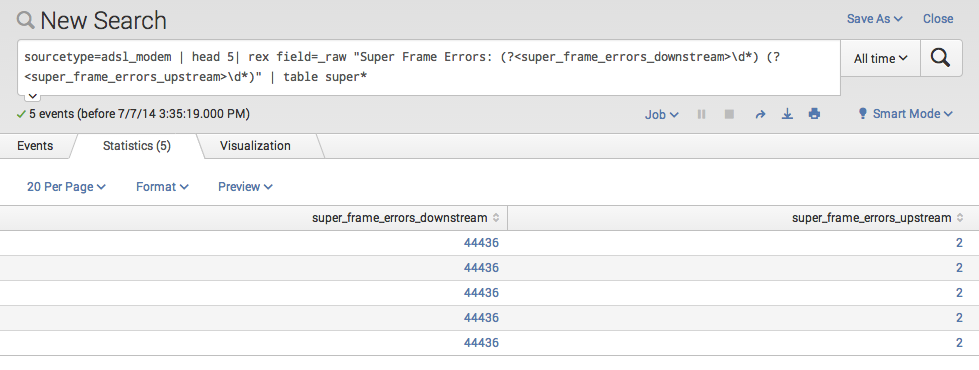Click the magnifying glass search button

940,59
